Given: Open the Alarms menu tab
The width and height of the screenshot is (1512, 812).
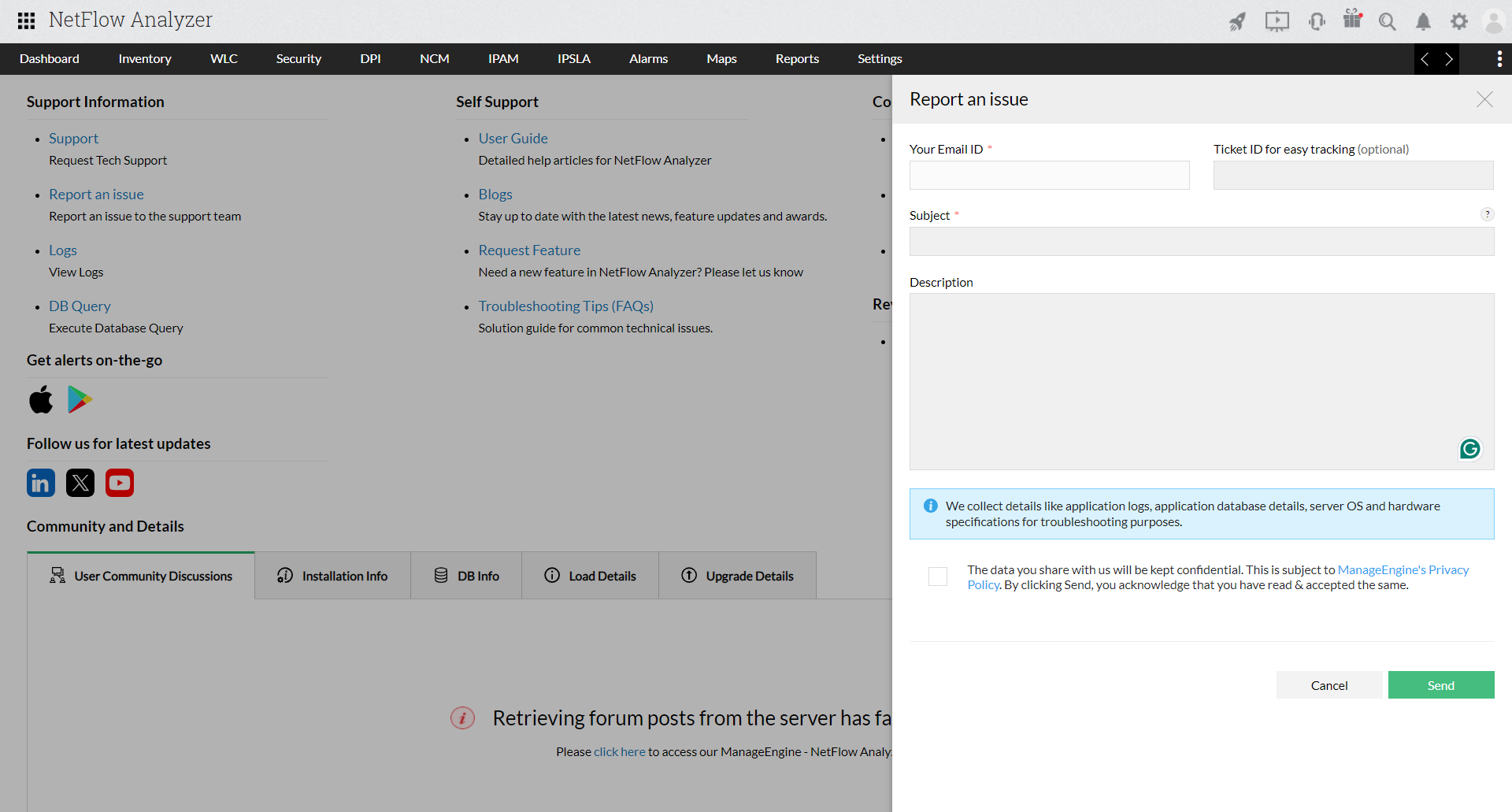Looking at the screenshot, I should click(x=648, y=59).
